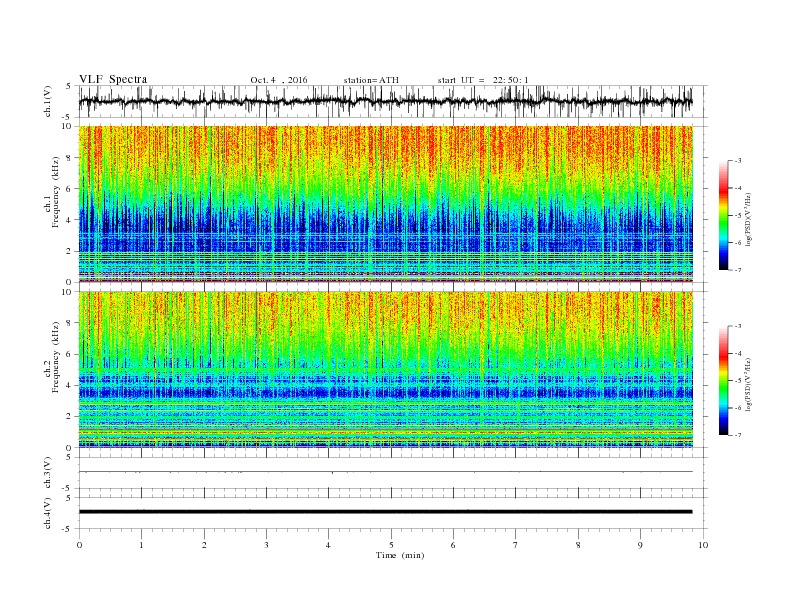Image resolution: width=792 pixels, height=612 pixels.
Task: Click the flat ch.3 signal trace panel
Action: (392, 472)
